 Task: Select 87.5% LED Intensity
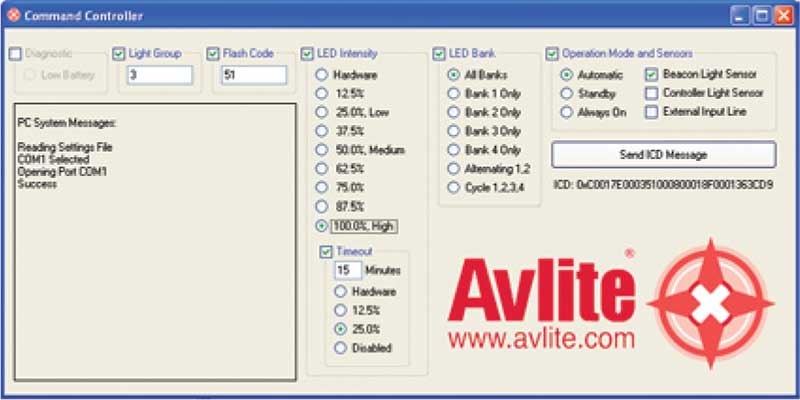point(321,207)
